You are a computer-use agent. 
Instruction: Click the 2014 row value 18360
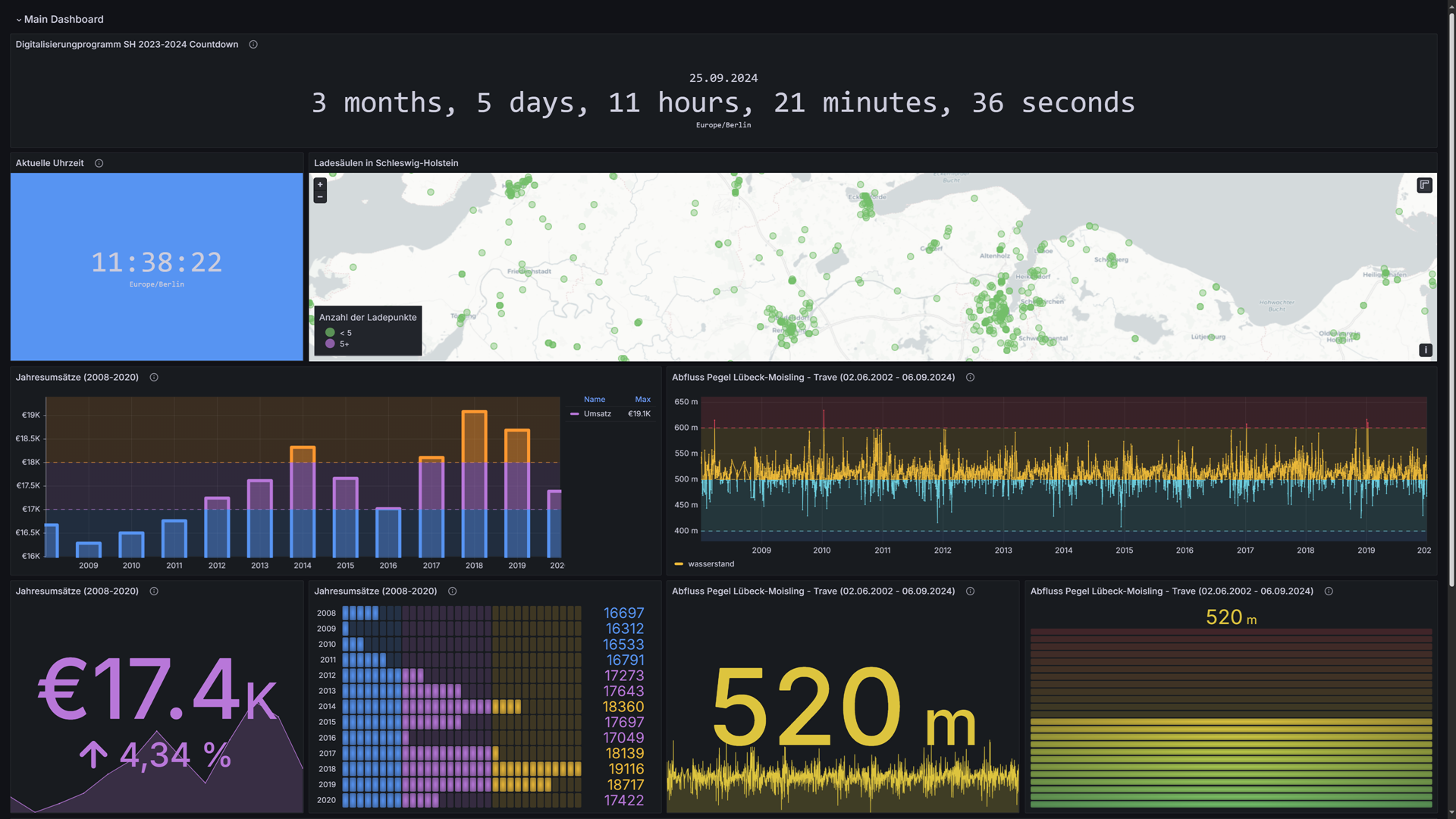(623, 707)
